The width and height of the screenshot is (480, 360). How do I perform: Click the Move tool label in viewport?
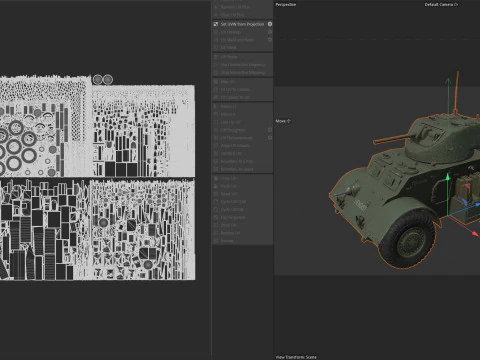pos(283,121)
